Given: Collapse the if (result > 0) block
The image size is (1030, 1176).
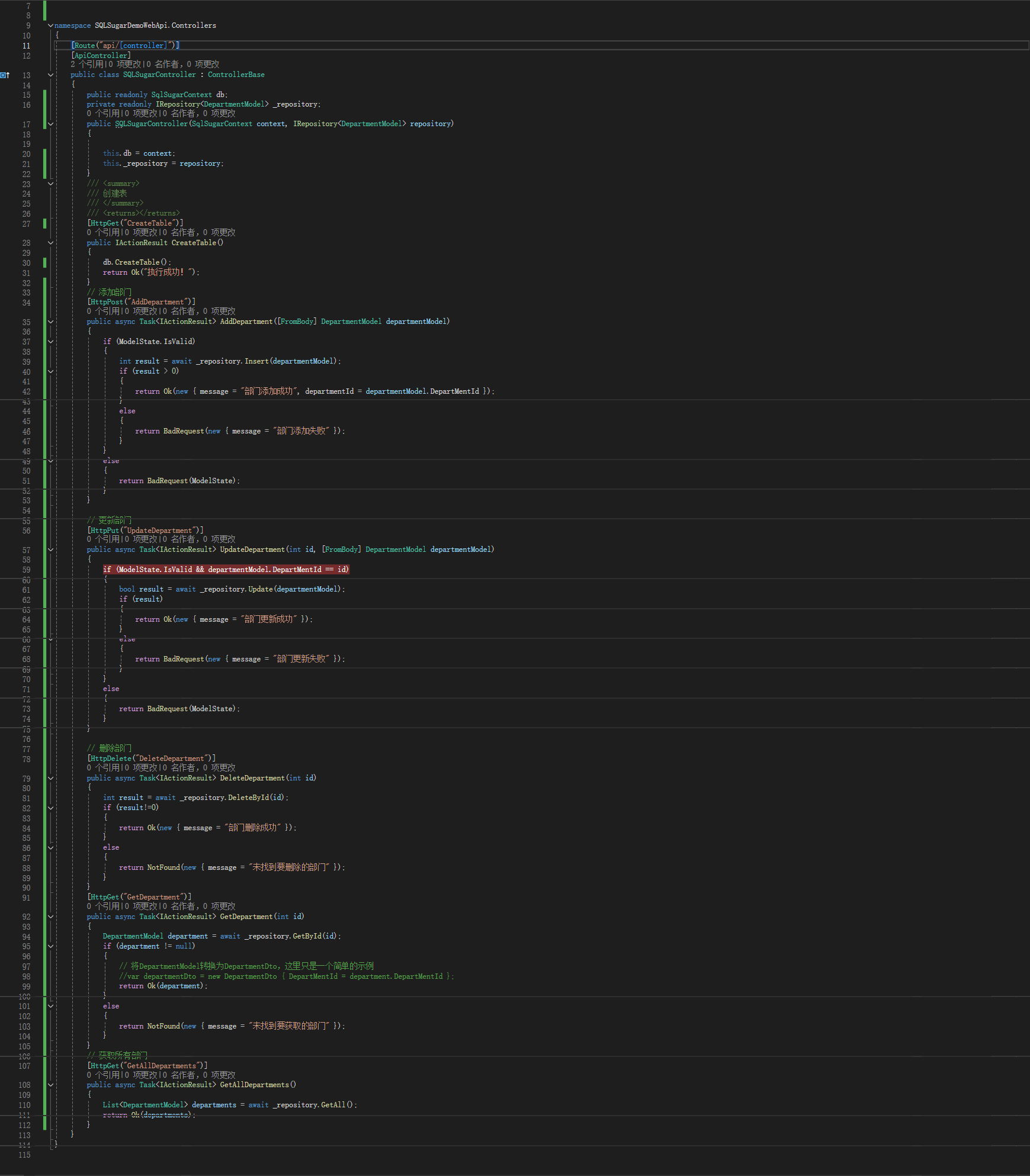Looking at the screenshot, I should click(50, 372).
